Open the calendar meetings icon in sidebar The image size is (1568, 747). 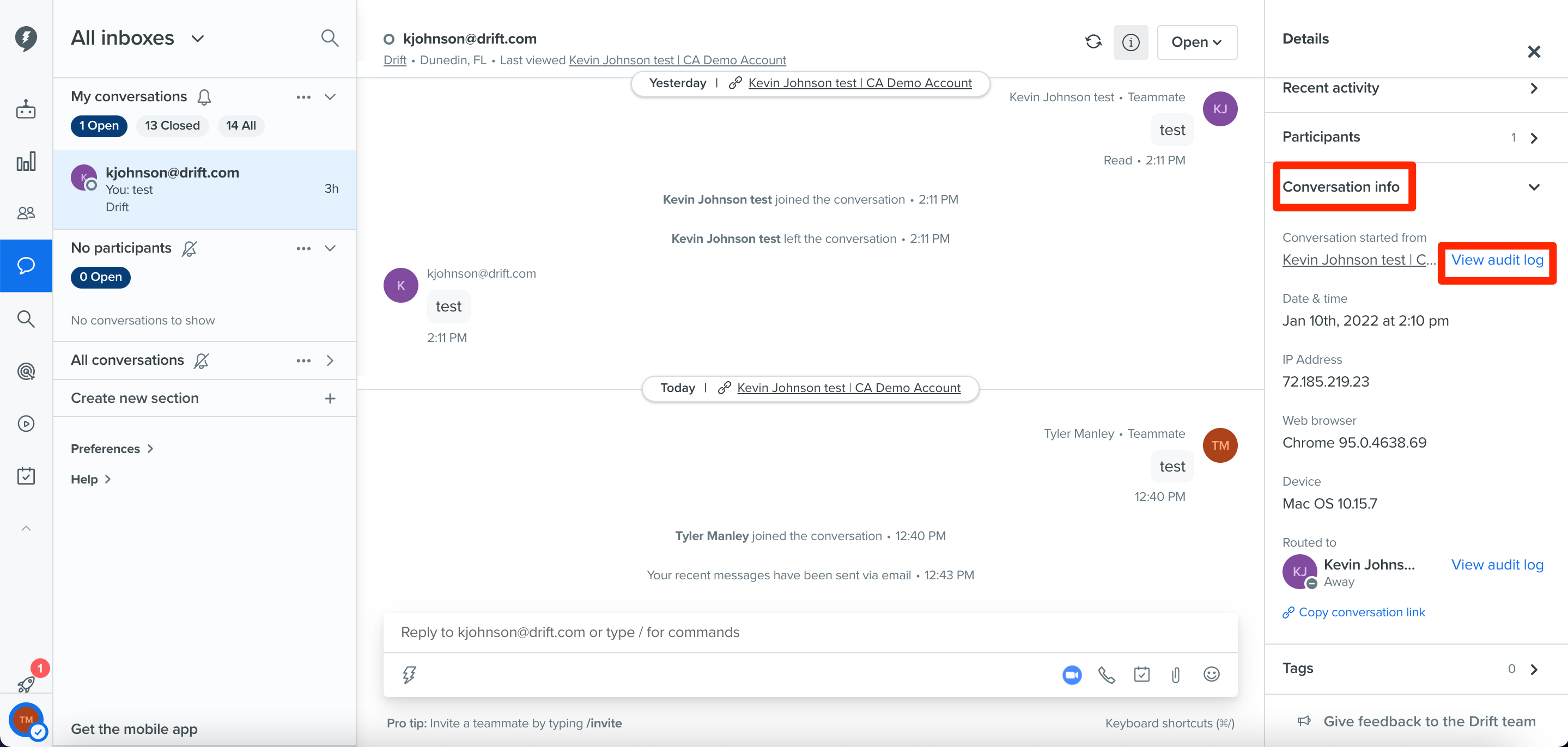click(x=26, y=475)
